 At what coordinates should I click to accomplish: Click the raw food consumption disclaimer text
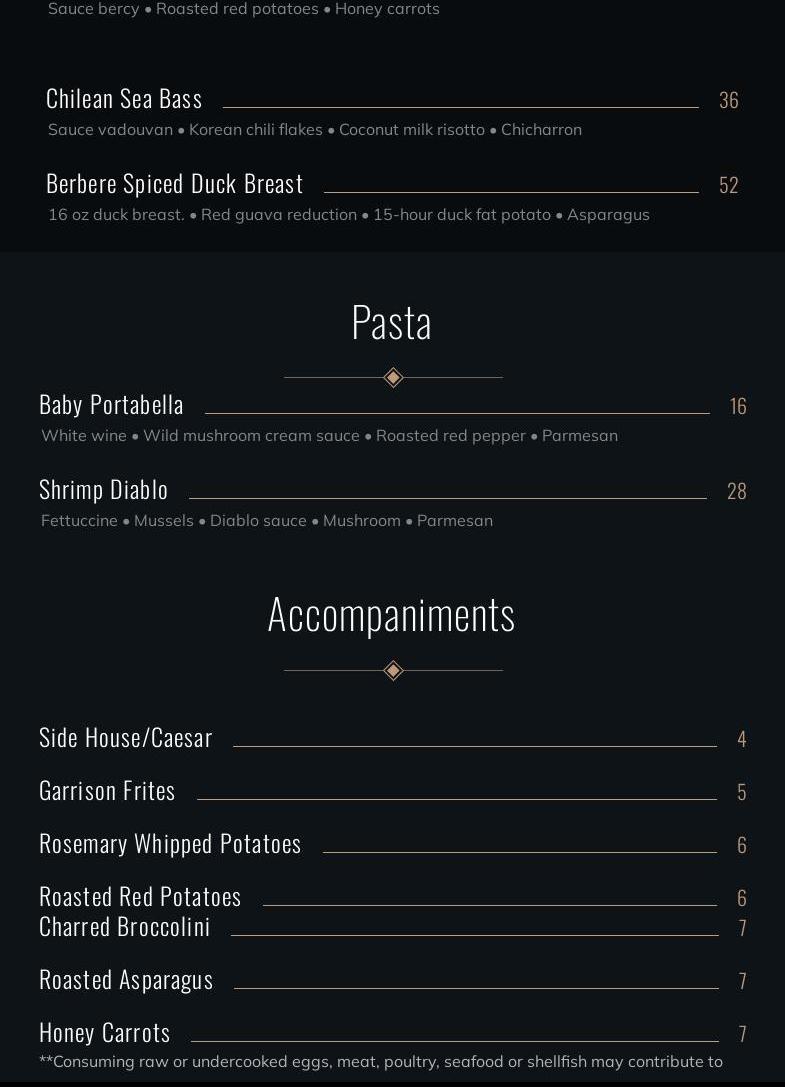point(380,1062)
